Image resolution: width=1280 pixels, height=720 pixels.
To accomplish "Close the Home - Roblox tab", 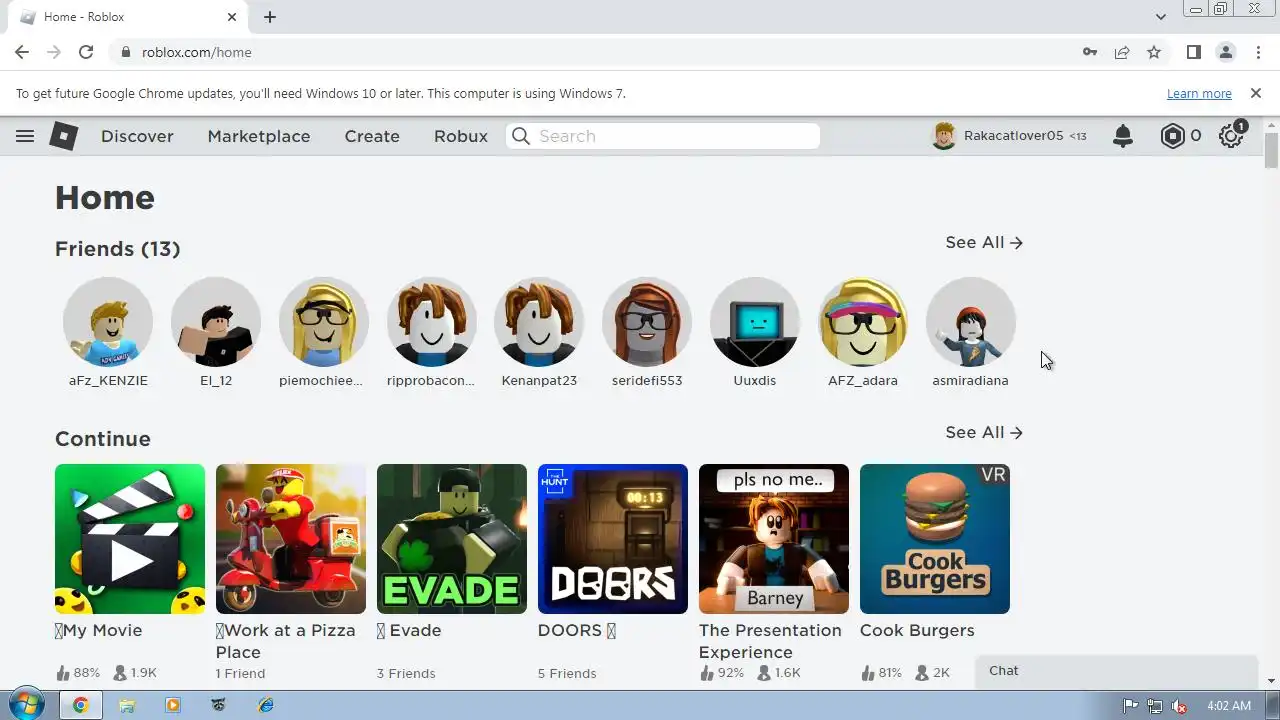I will coord(232,17).
